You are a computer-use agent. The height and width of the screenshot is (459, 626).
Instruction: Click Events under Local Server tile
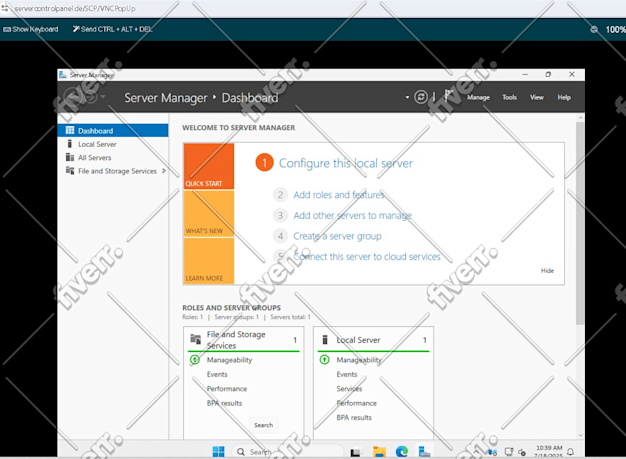point(347,374)
